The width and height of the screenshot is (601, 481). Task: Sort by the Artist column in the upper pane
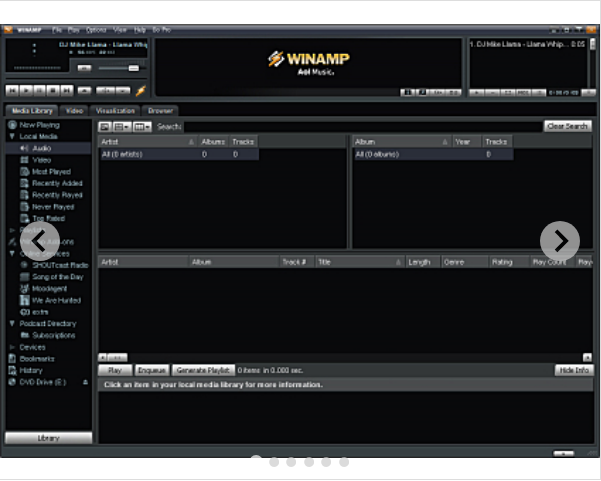coord(148,142)
